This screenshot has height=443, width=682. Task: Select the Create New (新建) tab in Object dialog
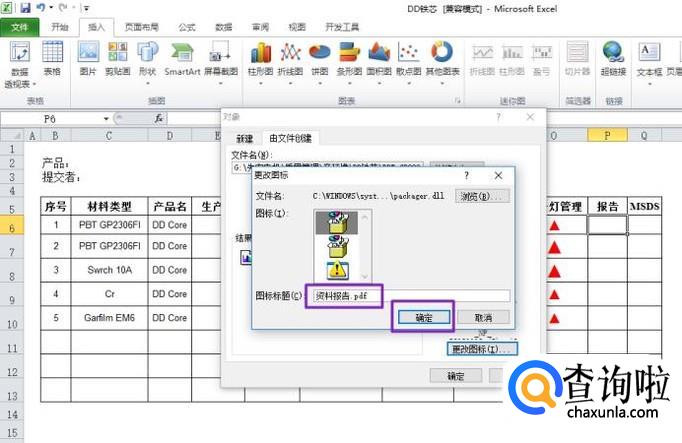(x=244, y=139)
